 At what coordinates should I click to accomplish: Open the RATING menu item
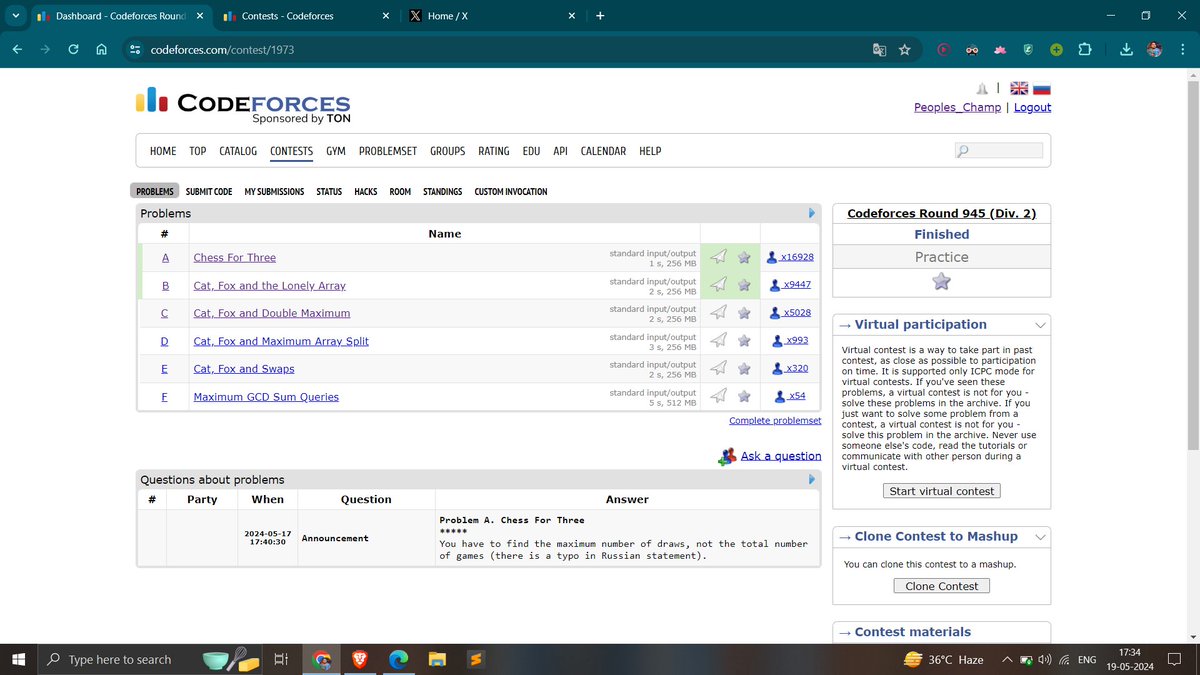[x=494, y=151]
